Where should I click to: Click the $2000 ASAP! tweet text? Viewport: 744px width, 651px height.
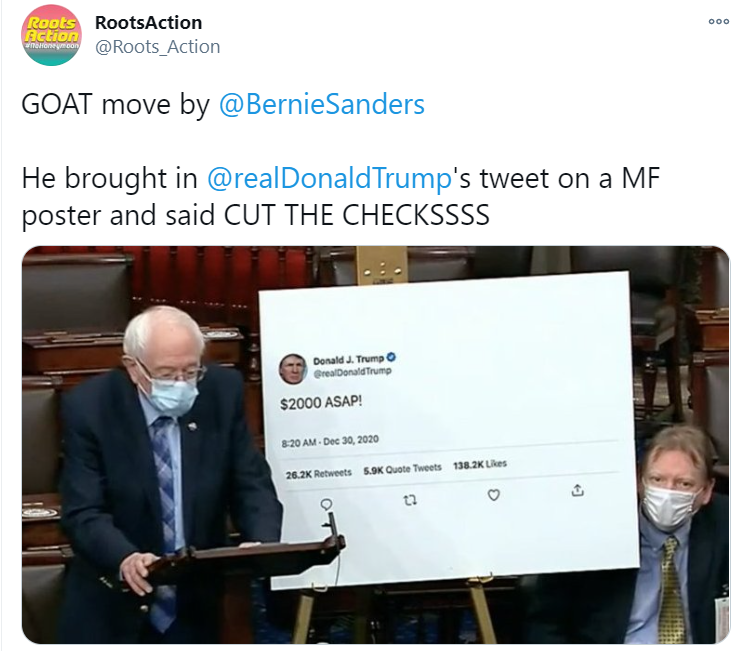pyautogui.click(x=321, y=403)
